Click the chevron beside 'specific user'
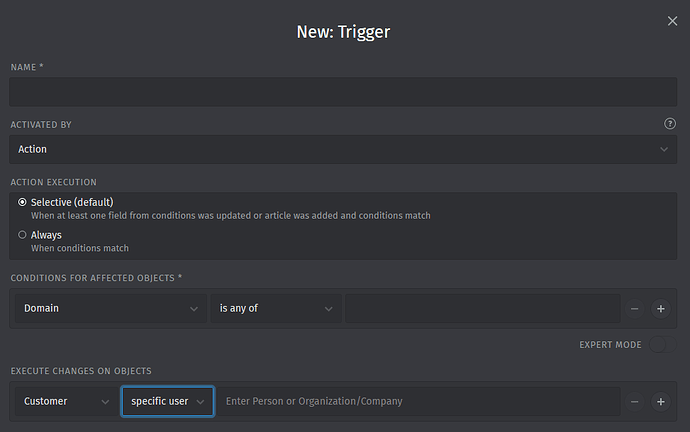690x432 pixels. [x=200, y=402]
